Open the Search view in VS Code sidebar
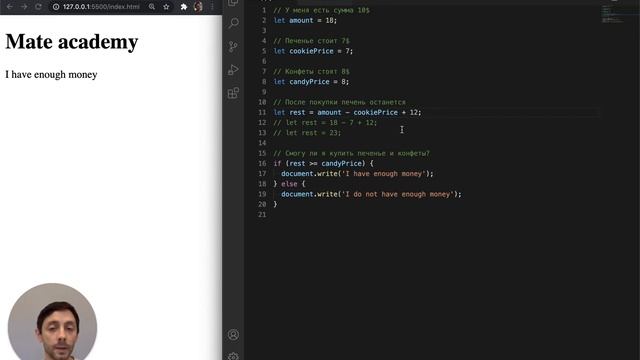 click(x=233, y=22)
